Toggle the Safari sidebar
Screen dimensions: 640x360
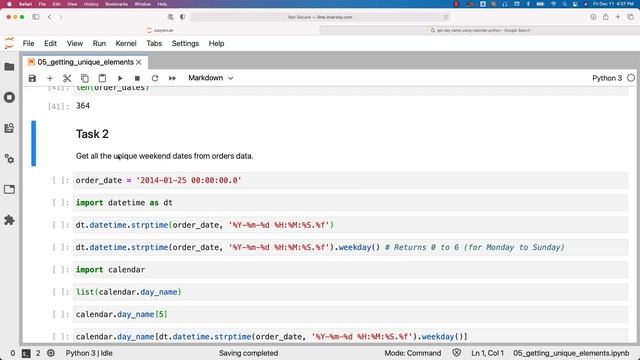[x=36, y=17]
